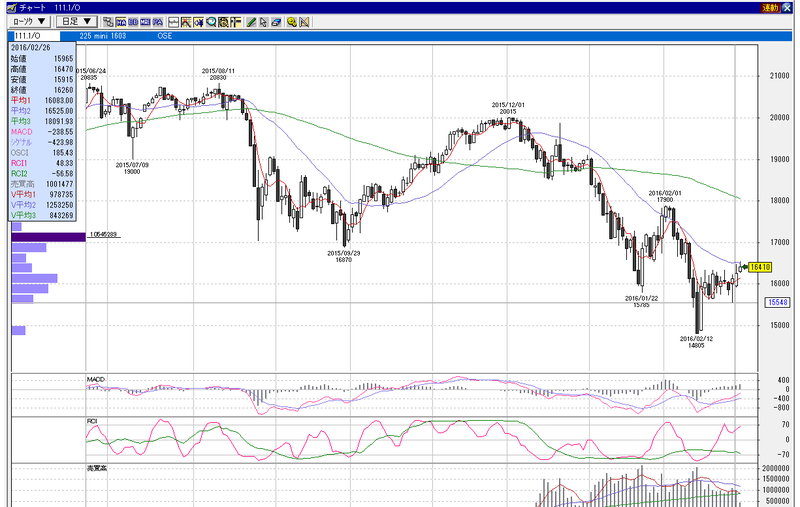The width and height of the screenshot is (800, 507).
Task: Select the longest purple volume profile bar
Action: pos(48,237)
